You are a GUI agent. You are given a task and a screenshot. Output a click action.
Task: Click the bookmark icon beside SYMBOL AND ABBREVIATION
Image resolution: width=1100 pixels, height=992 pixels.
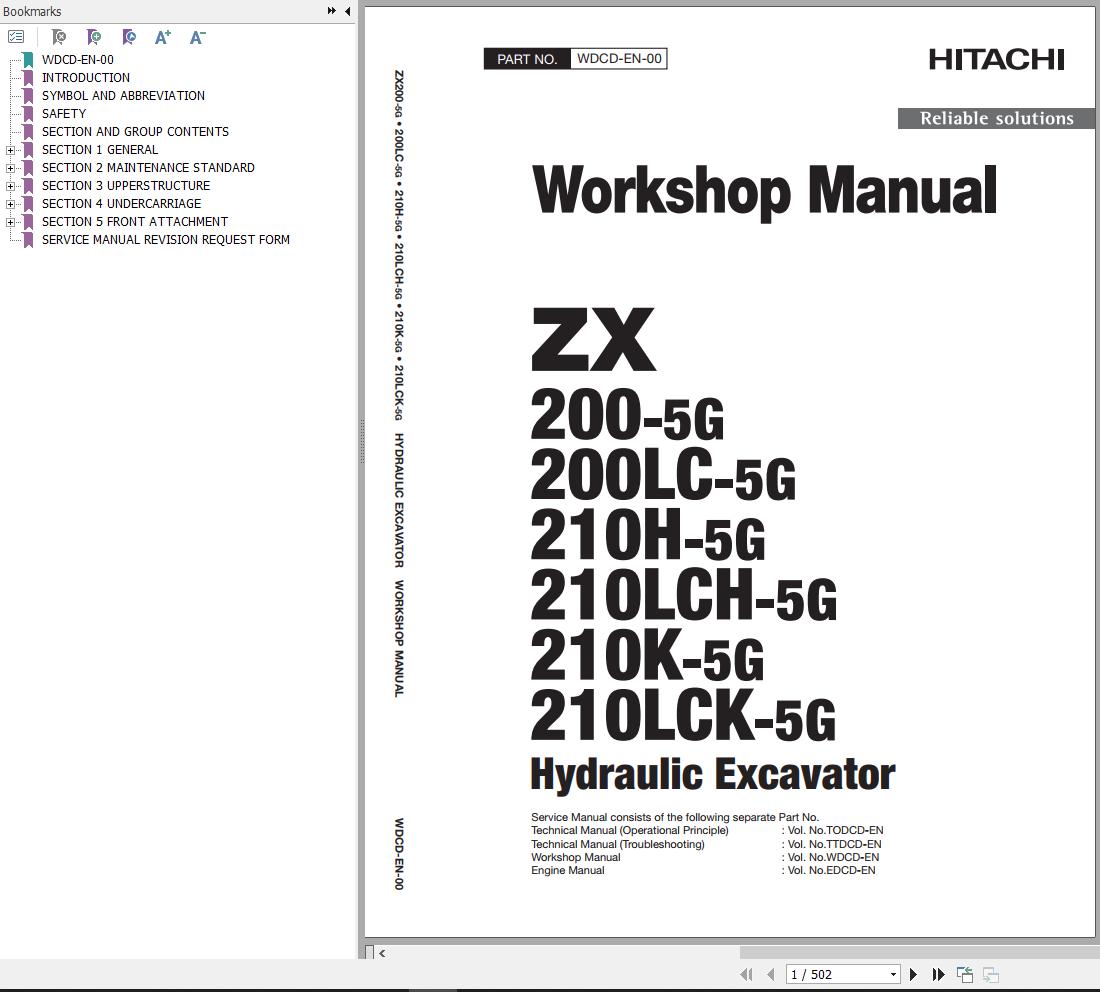point(28,95)
